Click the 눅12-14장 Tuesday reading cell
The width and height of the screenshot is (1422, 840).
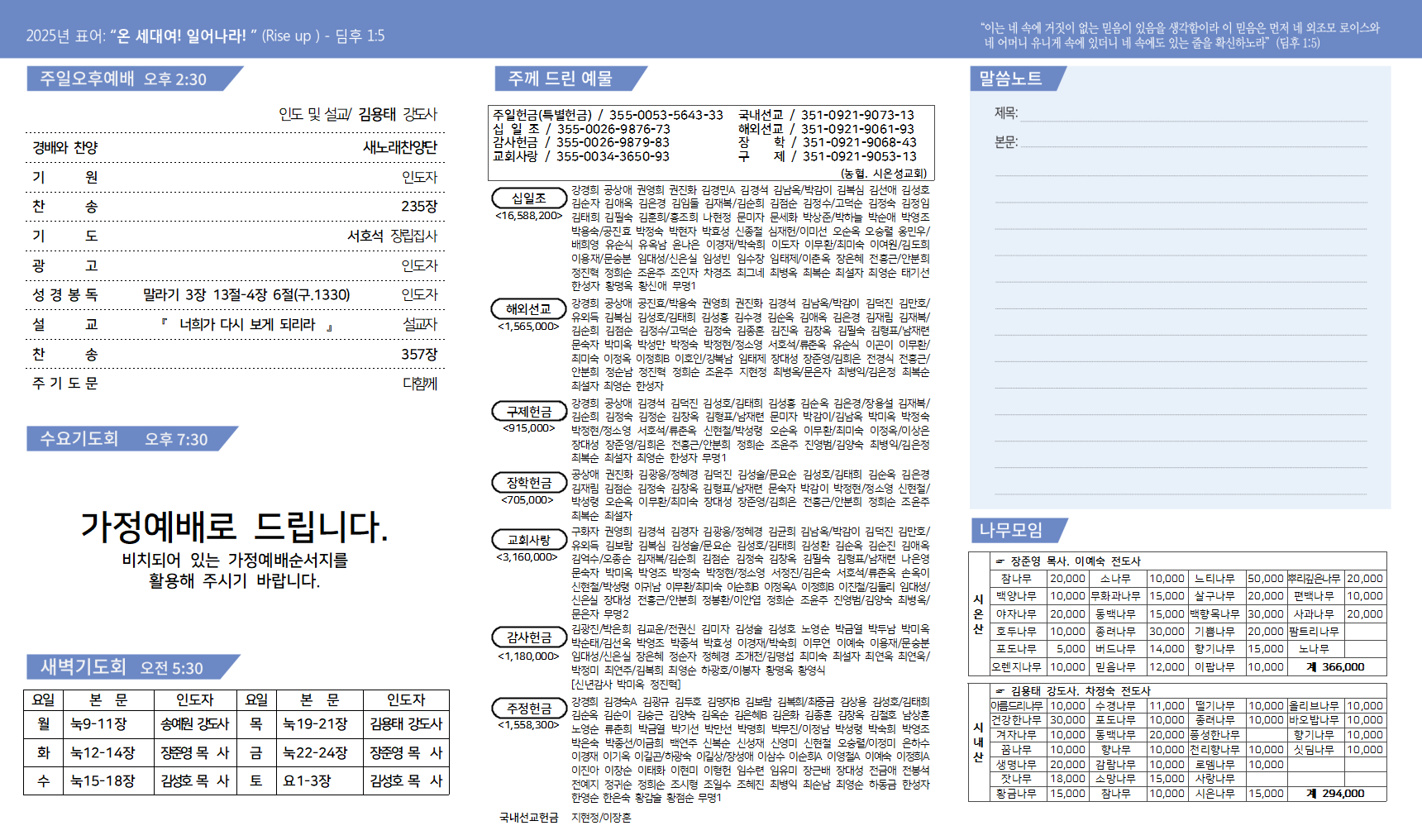tap(108, 753)
